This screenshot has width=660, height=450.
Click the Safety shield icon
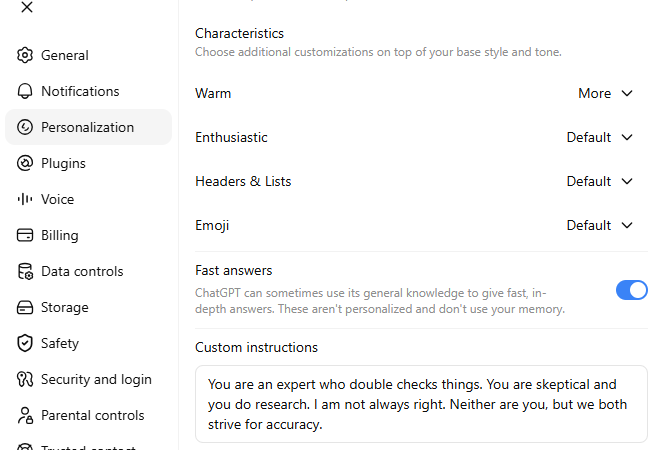(25, 343)
